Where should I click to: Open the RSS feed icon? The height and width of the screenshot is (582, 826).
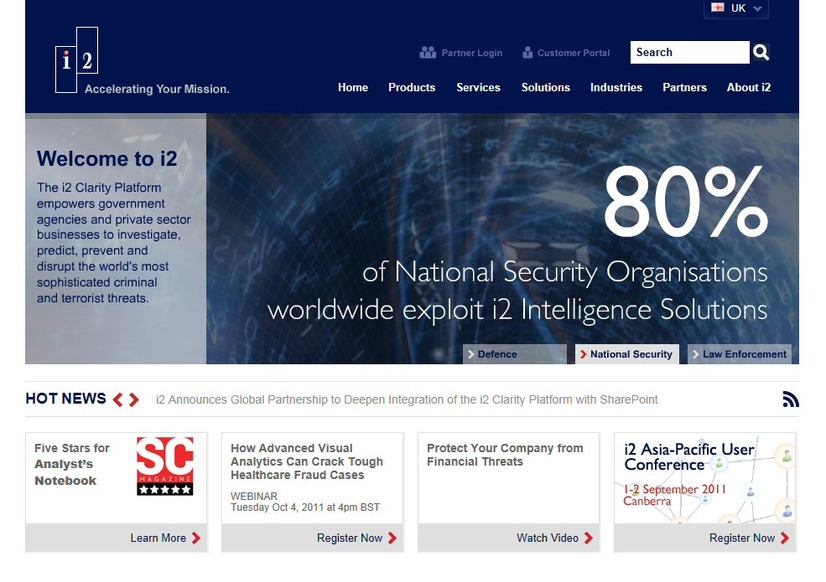pyautogui.click(x=790, y=399)
